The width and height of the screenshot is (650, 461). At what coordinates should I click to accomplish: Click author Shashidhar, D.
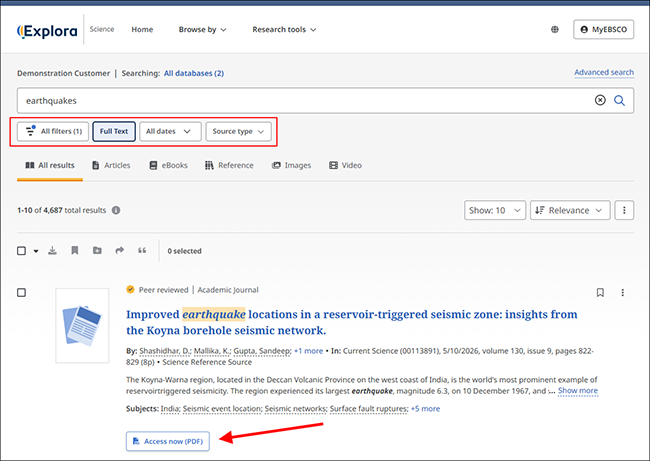[x=165, y=351]
